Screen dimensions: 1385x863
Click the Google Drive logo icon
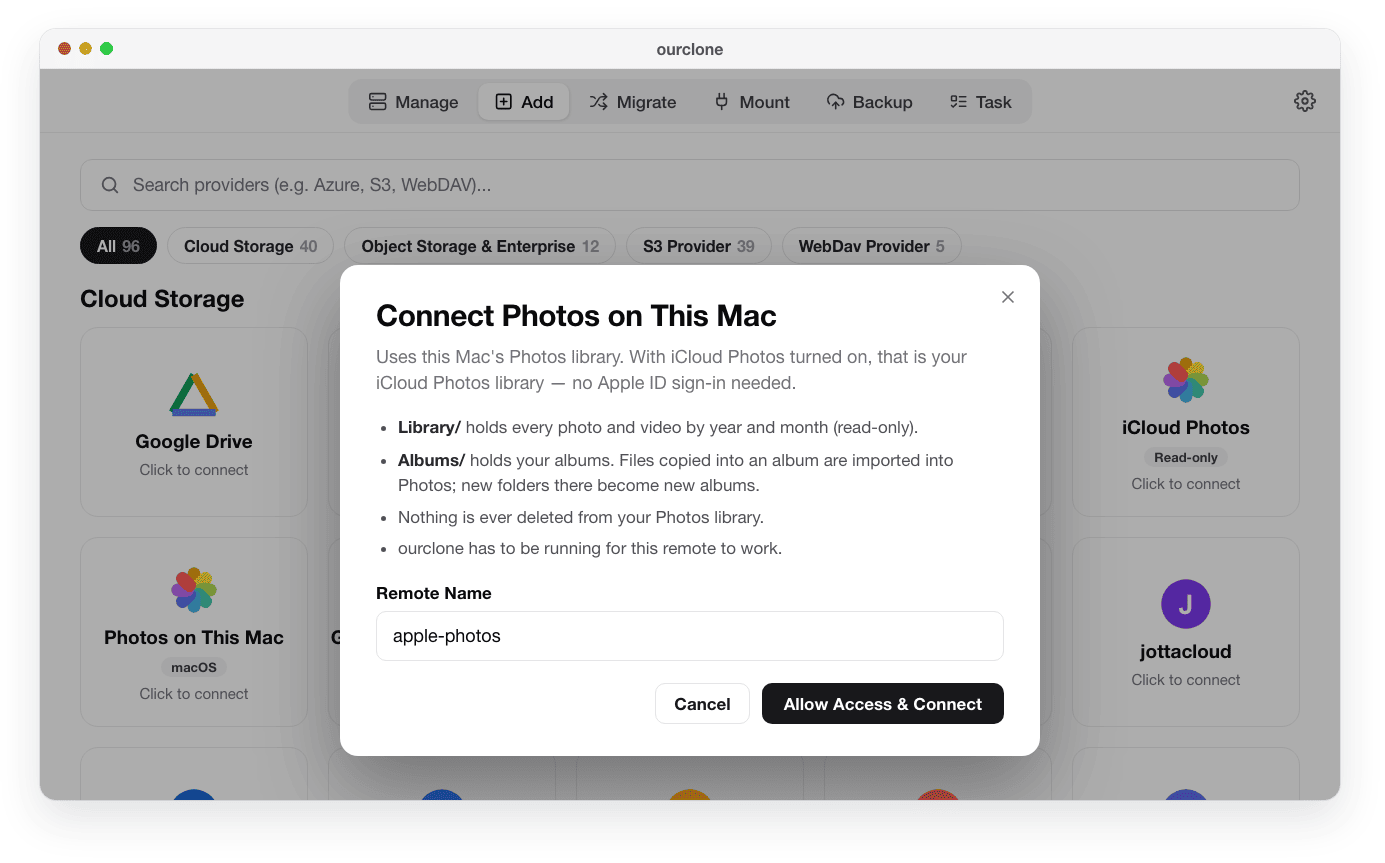pyautogui.click(x=194, y=394)
